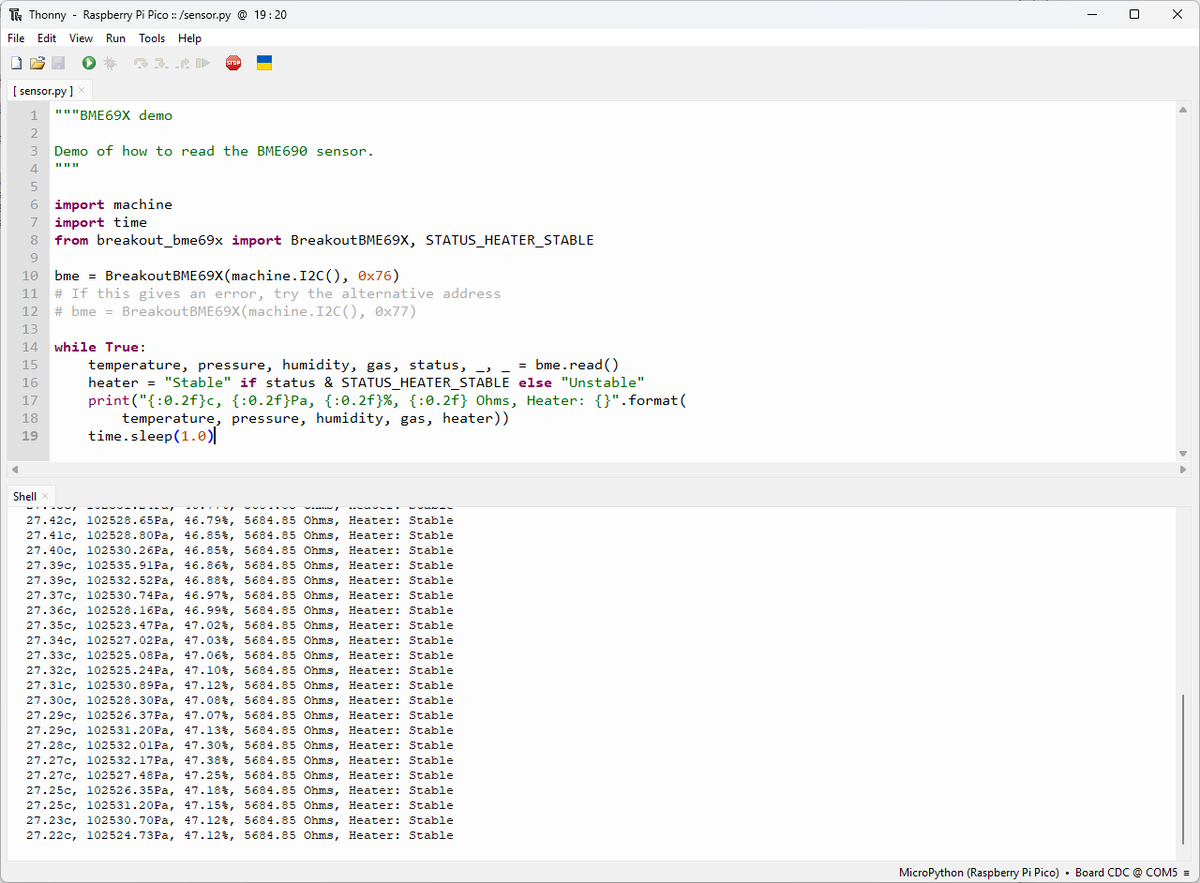Open a file using the folder icon

click(37, 63)
